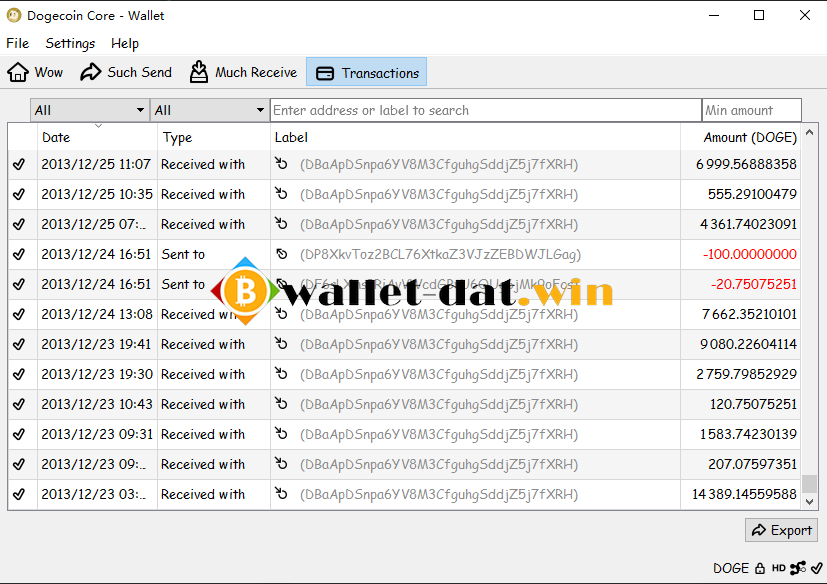This screenshot has height=584, width=827.
Task: Sort by the Label column header
Action: click(475, 137)
